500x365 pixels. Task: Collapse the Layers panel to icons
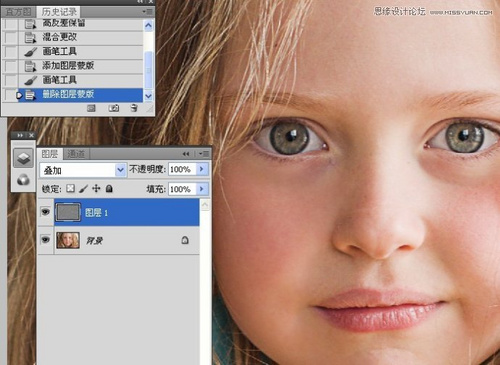(x=186, y=154)
